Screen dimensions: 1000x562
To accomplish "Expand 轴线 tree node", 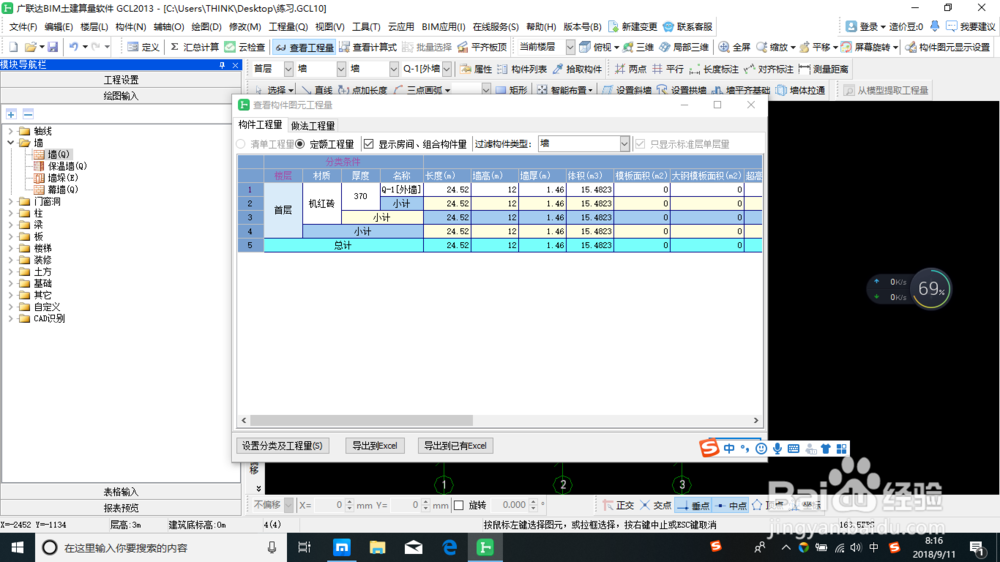I will tap(10, 131).
